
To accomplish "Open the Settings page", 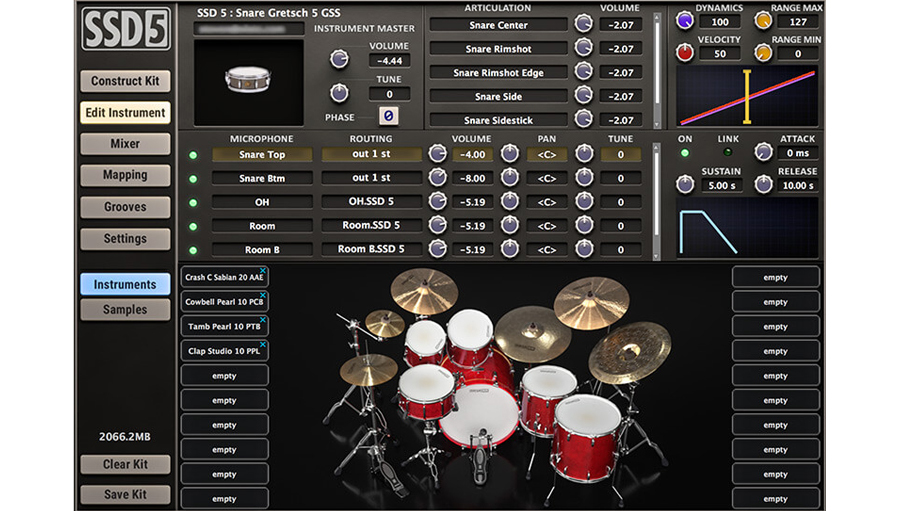I will (125, 238).
